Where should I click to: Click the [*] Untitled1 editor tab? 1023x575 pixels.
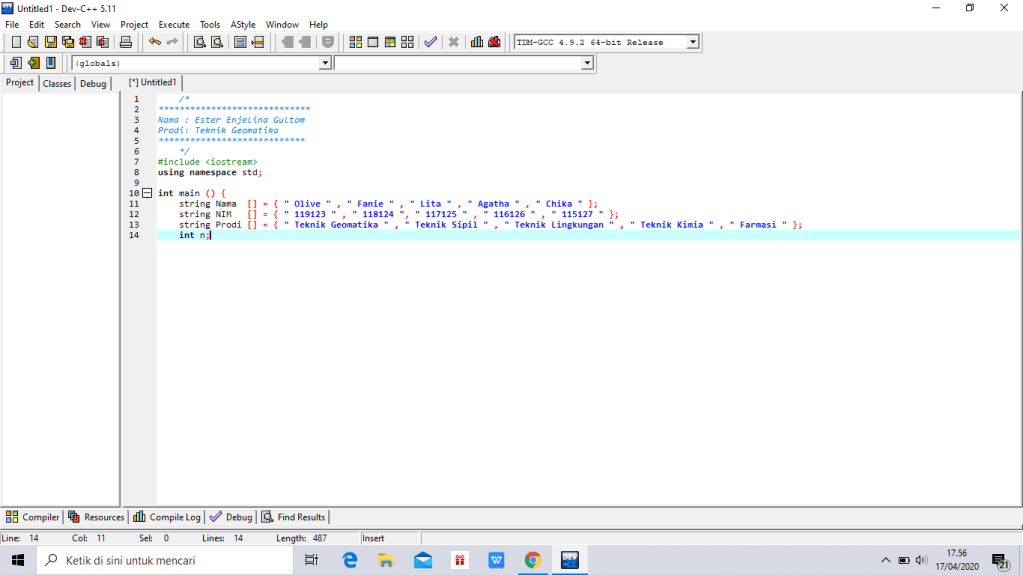pyautogui.click(x=152, y=83)
